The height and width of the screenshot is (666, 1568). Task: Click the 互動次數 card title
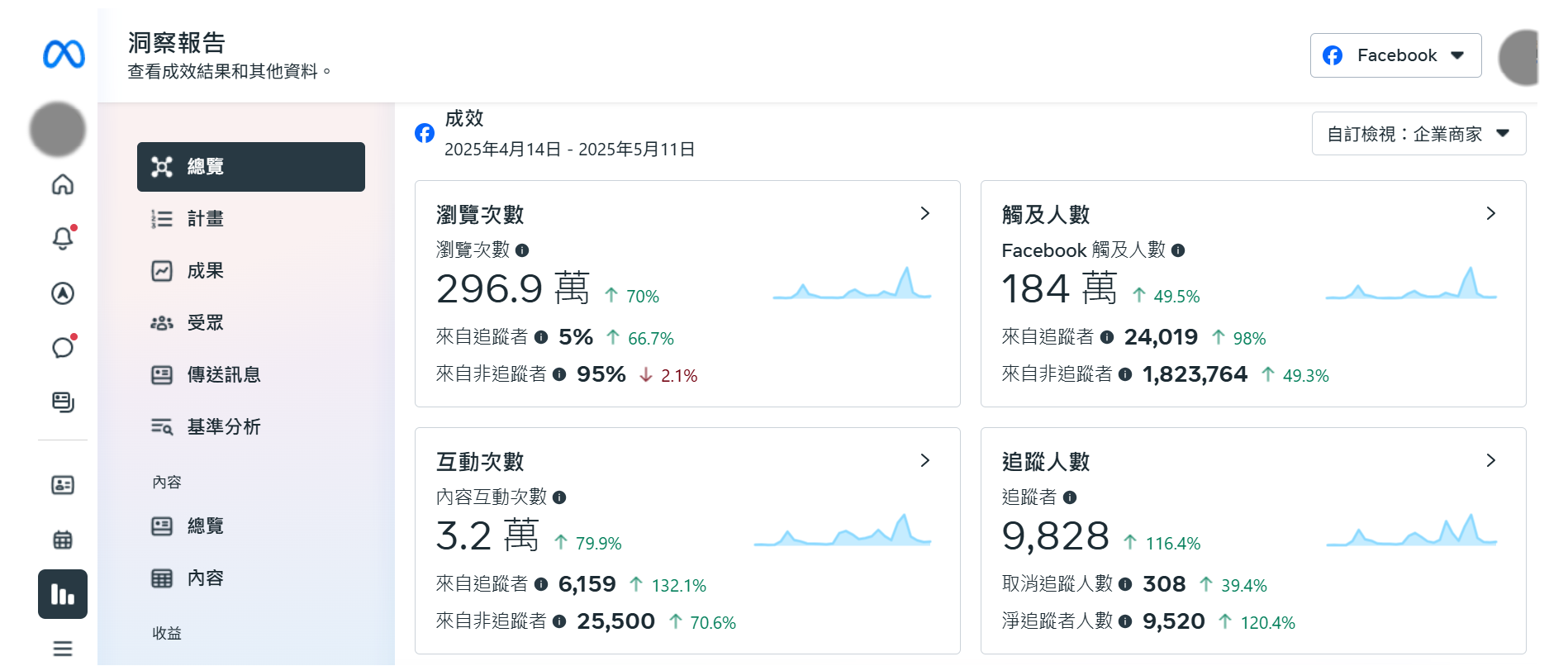pos(480,462)
